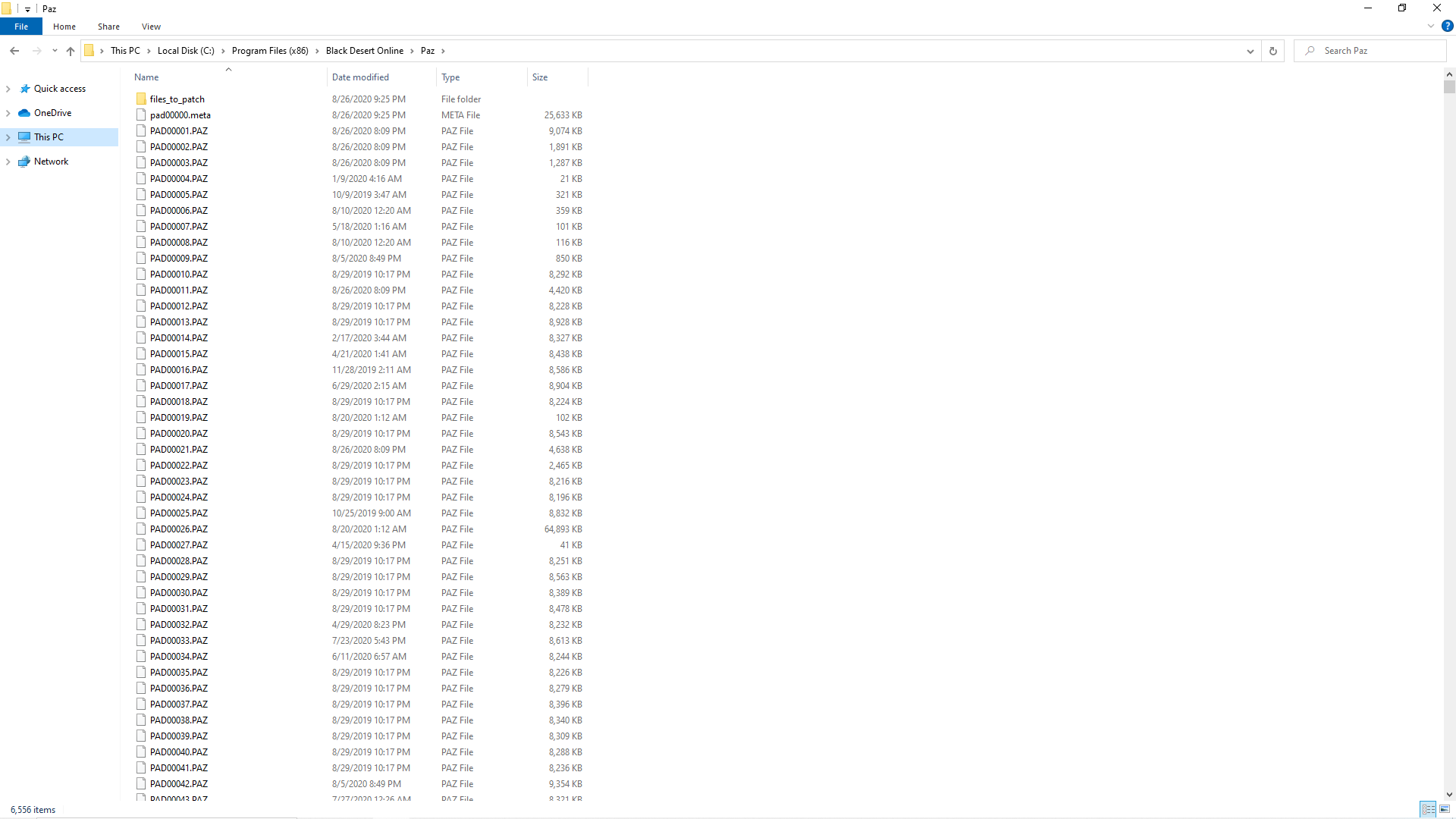This screenshot has height=819, width=1456.
Task: Expand the Quick access tree node
Action: [x=8, y=89]
